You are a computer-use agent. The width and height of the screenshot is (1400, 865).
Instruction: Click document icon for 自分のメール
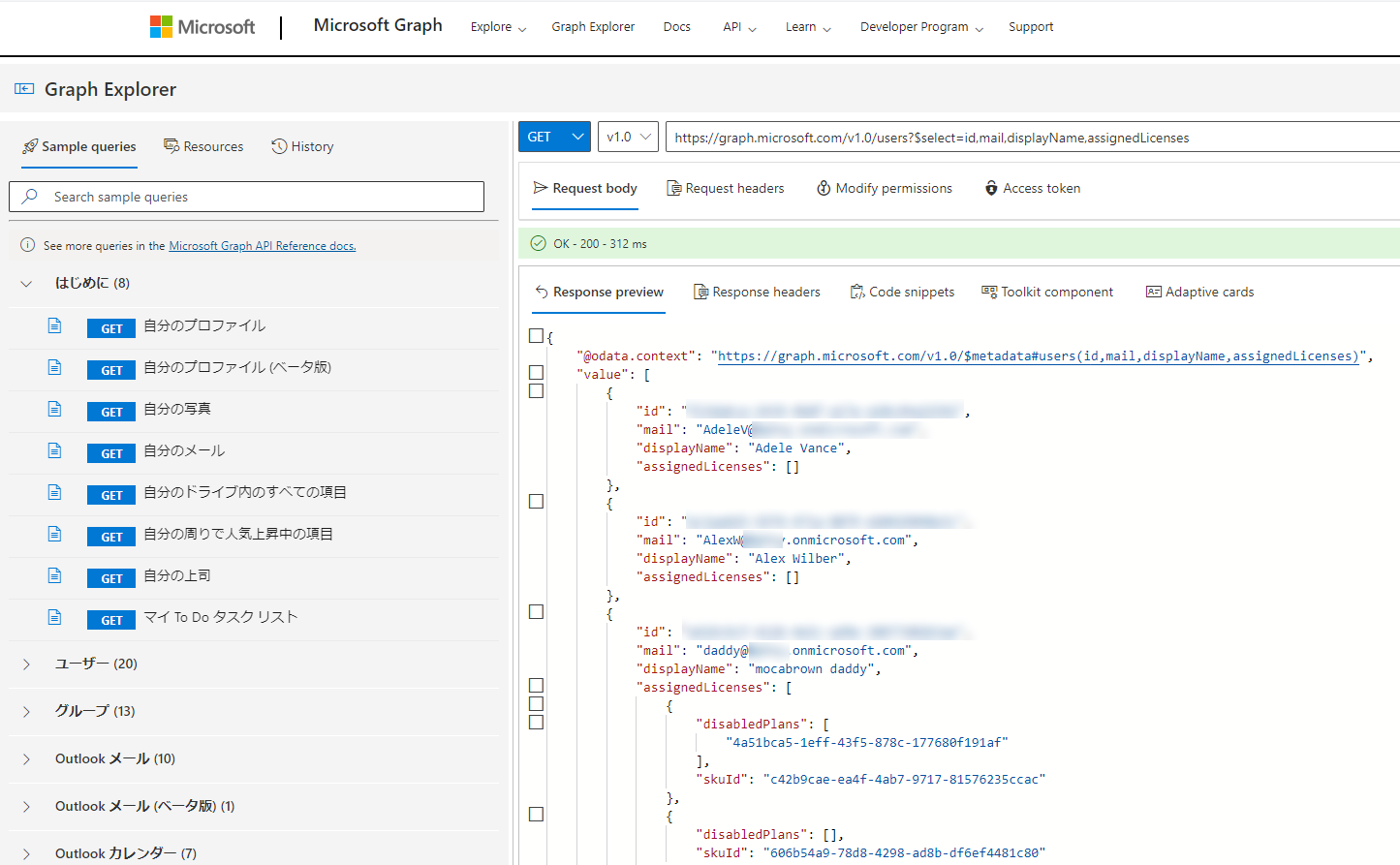(x=55, y=451)
